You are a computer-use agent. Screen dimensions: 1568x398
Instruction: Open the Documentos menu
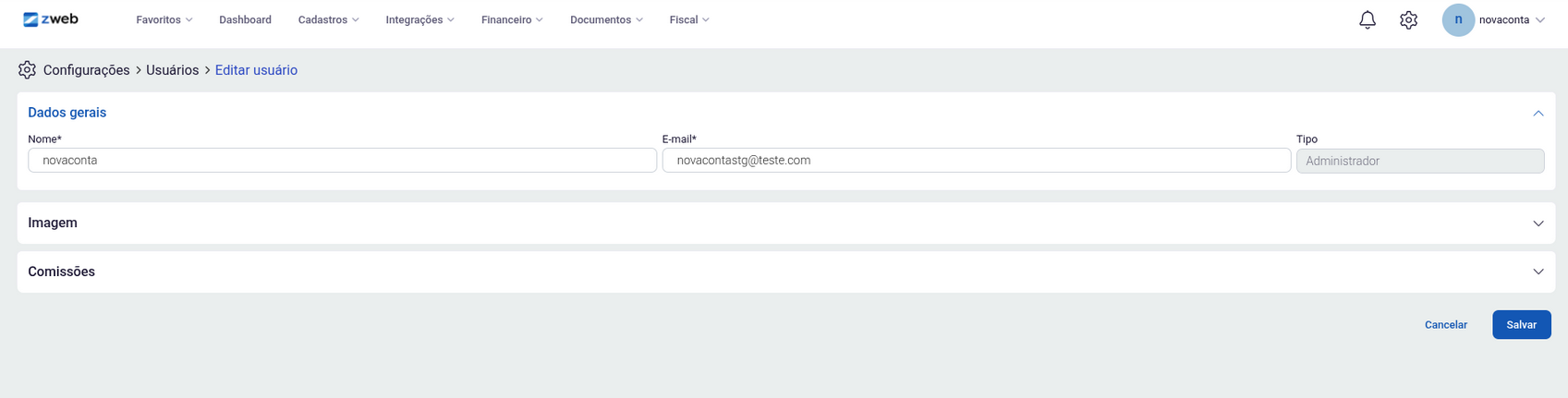[606, 19]
